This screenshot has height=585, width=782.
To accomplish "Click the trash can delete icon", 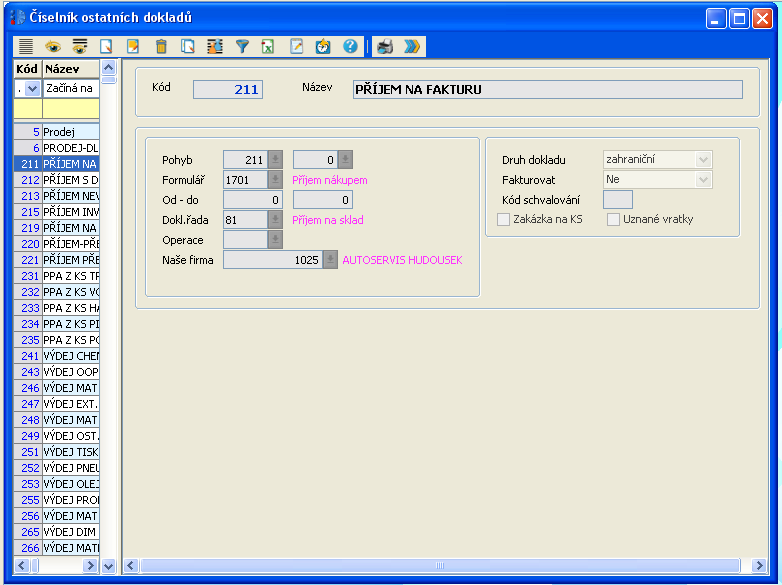I will tap(160, 46).
